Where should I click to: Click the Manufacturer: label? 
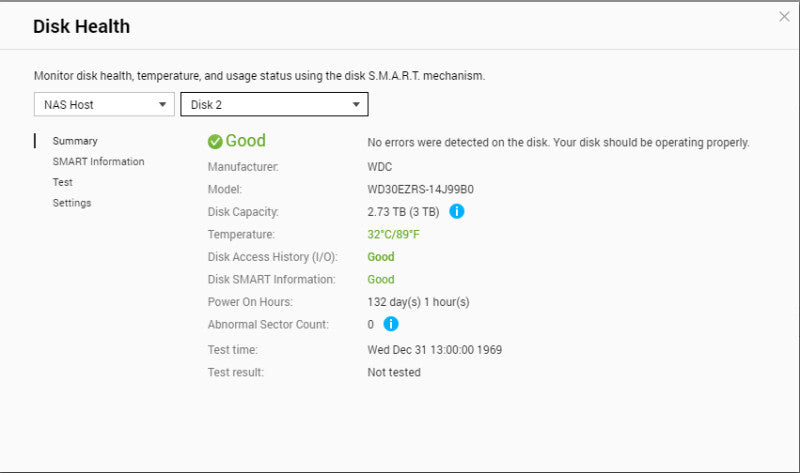point(243,167)
